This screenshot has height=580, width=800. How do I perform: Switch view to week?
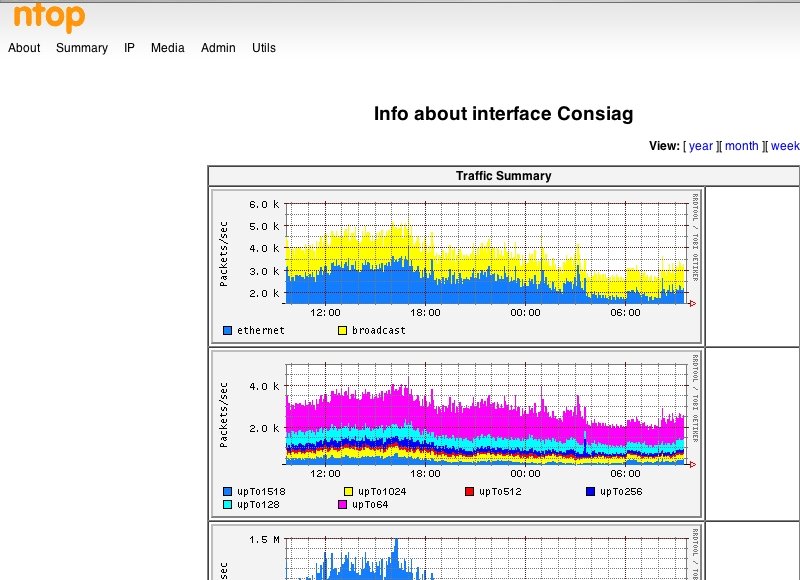[785, 146]
